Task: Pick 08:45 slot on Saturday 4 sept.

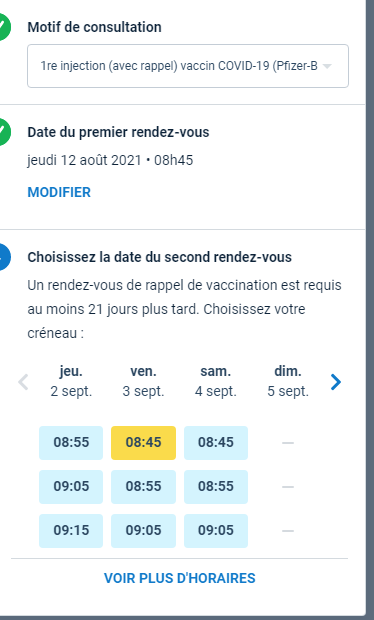Action: pos(216,442)
